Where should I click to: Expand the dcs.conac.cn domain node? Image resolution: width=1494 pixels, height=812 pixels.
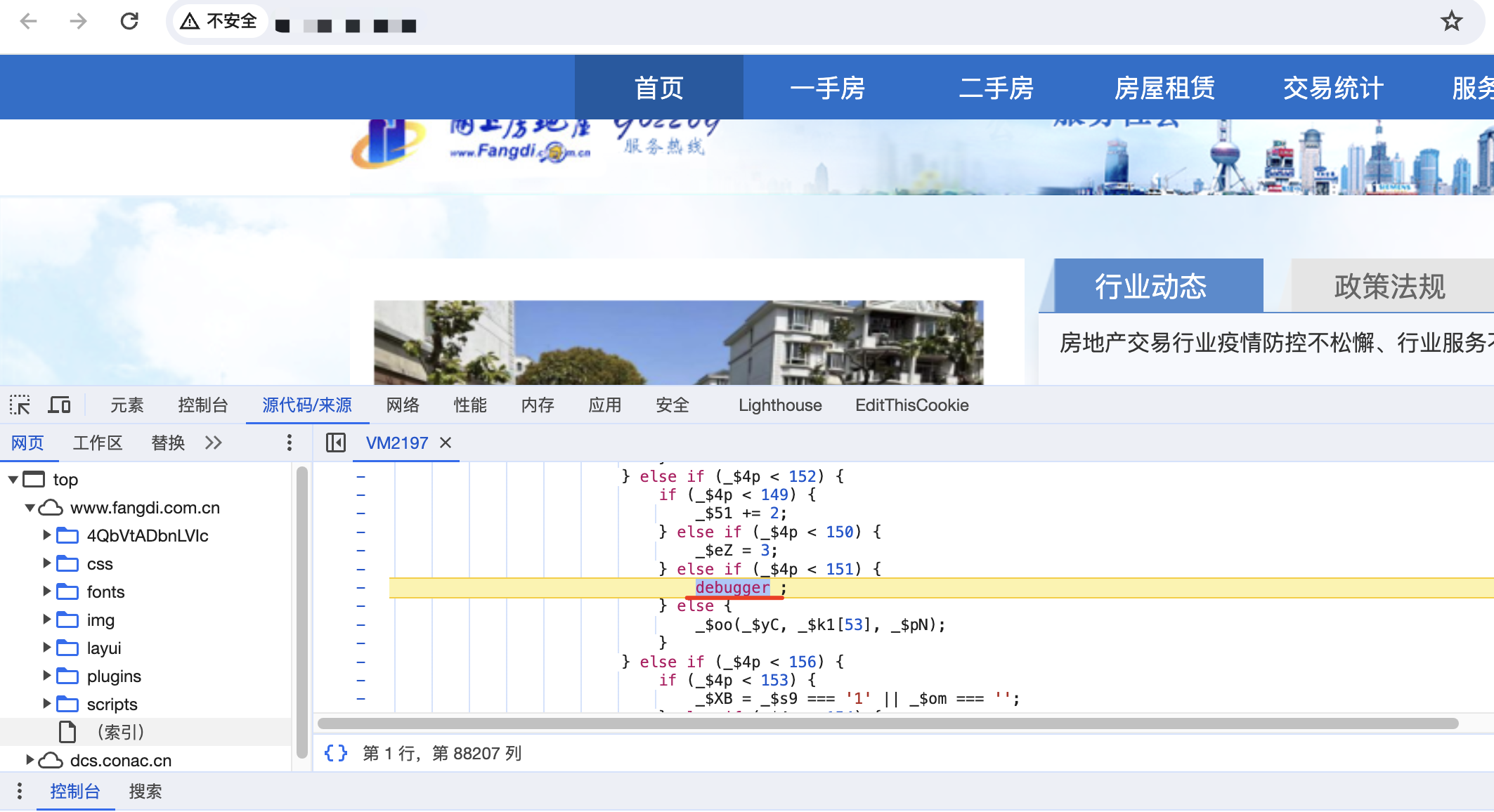[30, 759]
